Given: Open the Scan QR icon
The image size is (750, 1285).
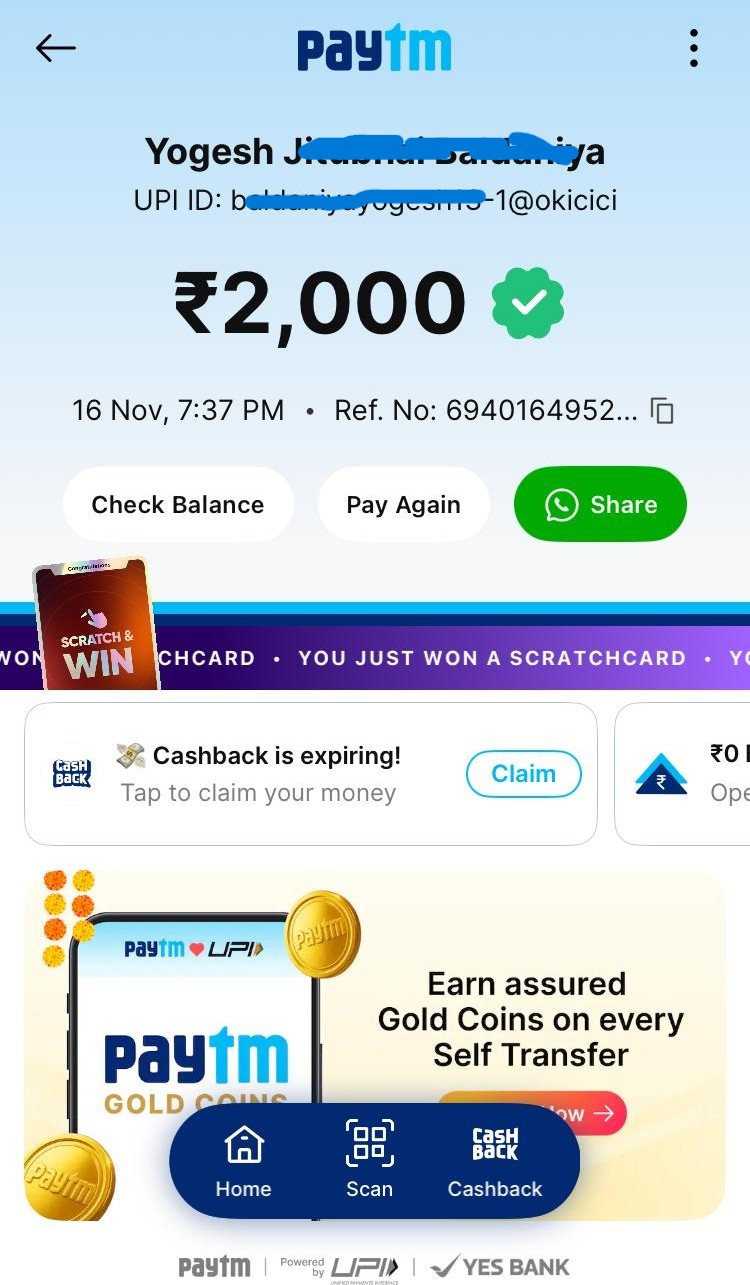Looking at the screenshot, I should 370,1160.
